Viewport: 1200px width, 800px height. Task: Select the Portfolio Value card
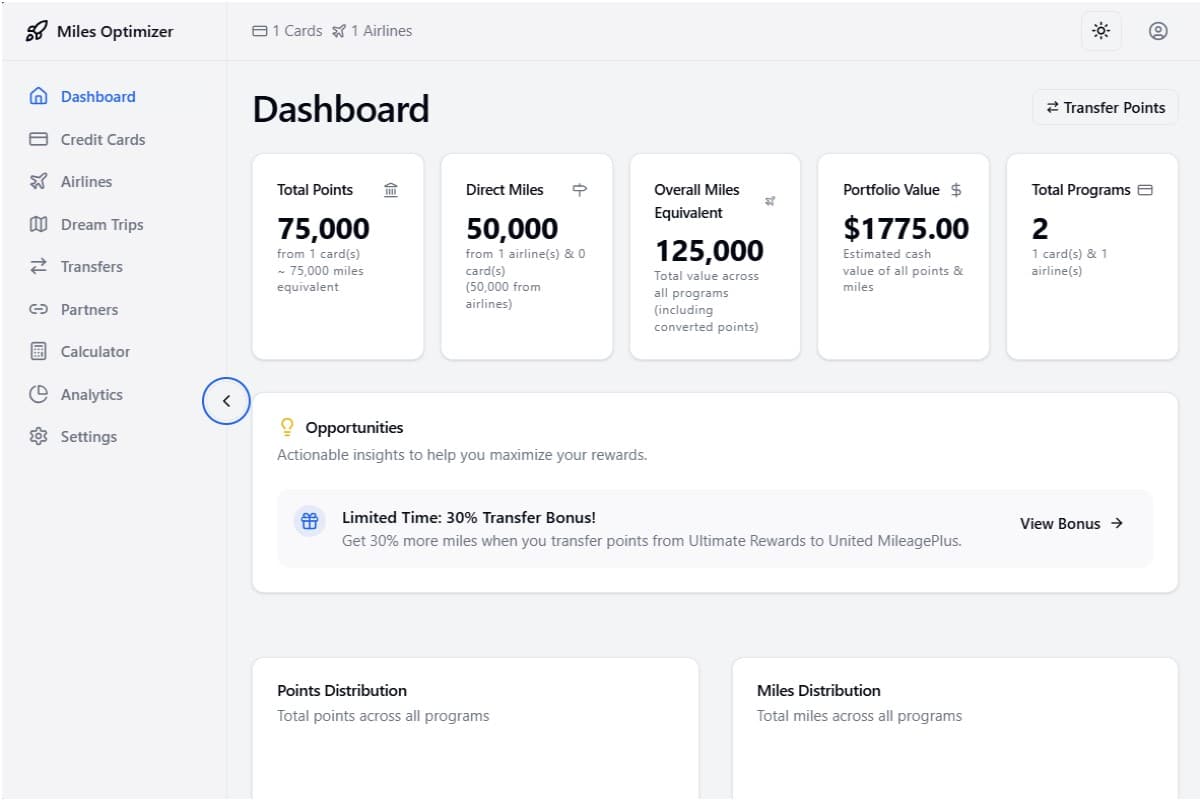point(903,256)
